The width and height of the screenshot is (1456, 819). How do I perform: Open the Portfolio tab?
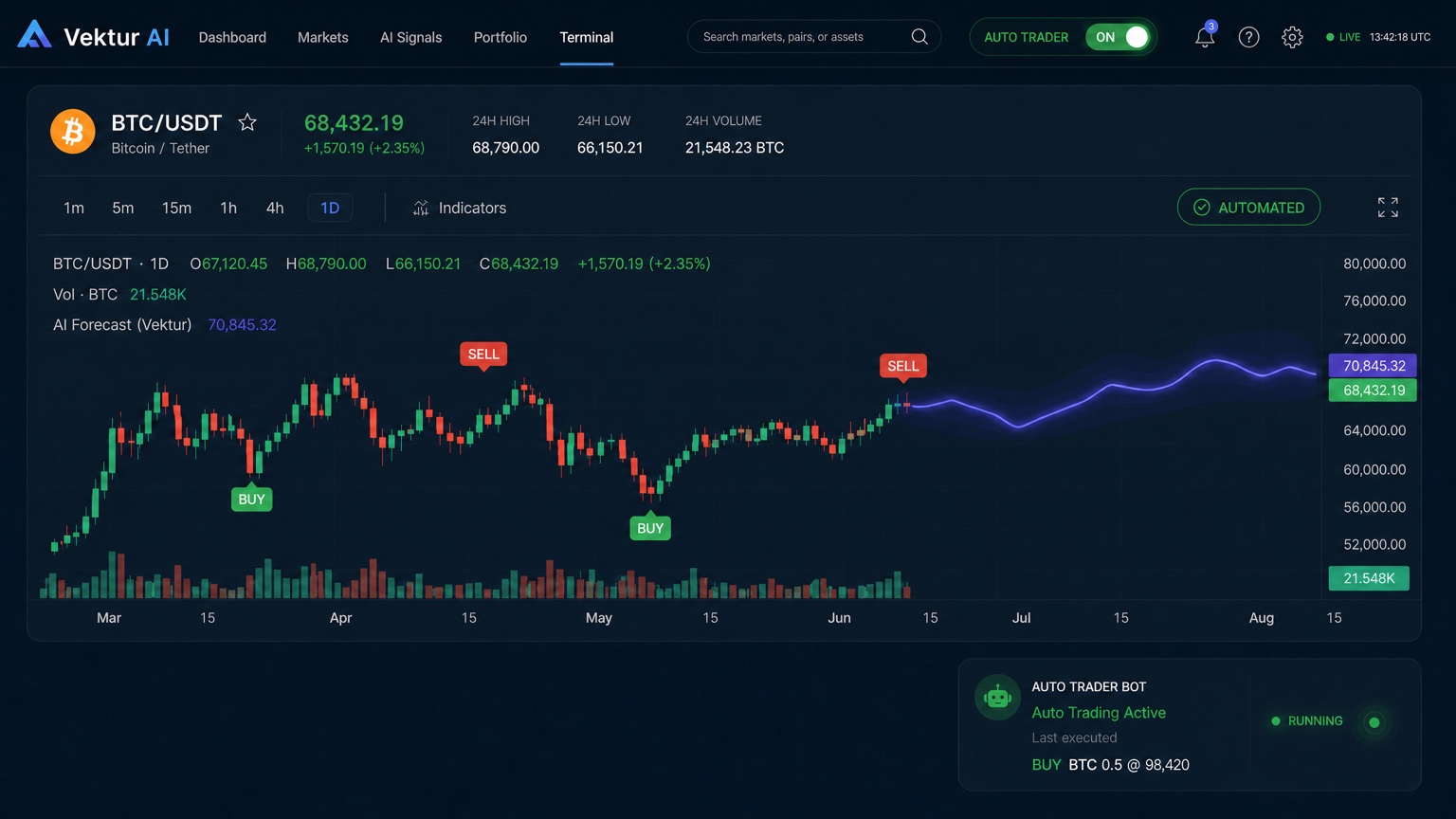(500, 37)
